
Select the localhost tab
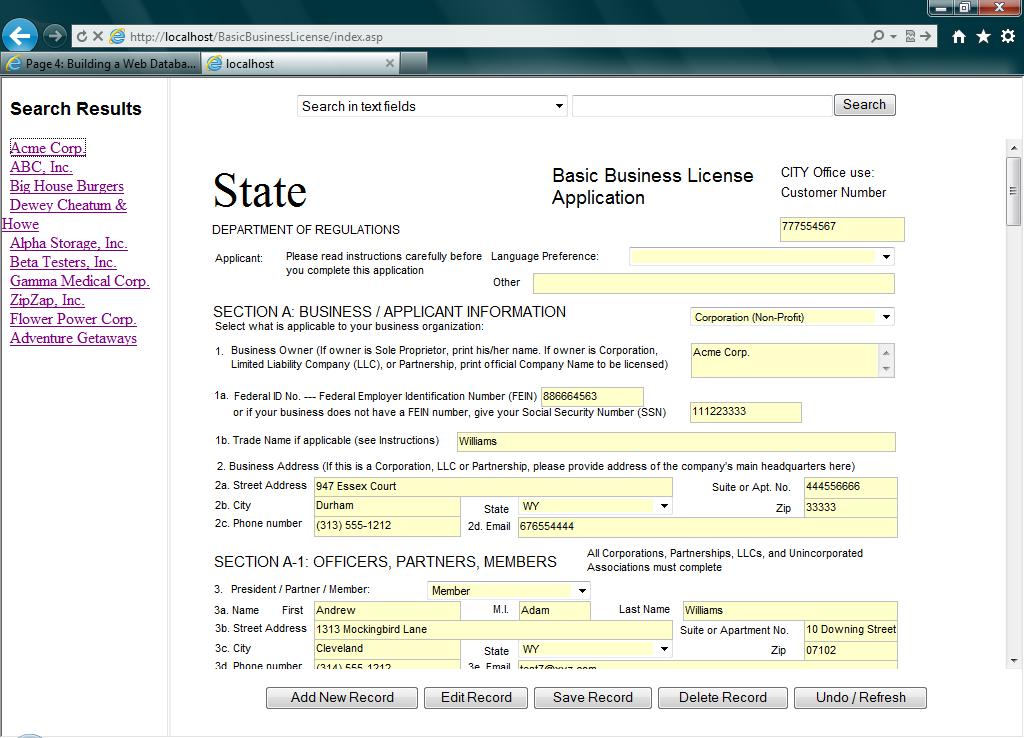[x=300, y=63]
